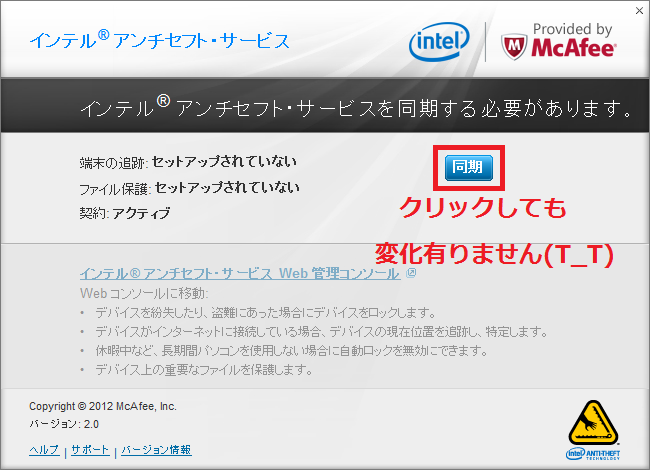Click the bullet about tracking device location
650x470 pixels.
tap(322, 332)
